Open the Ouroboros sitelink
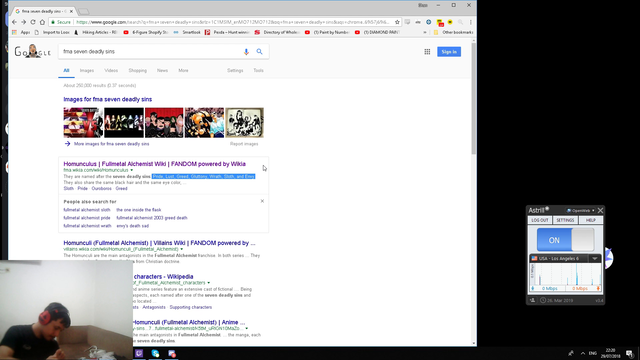 click(101, 189)
